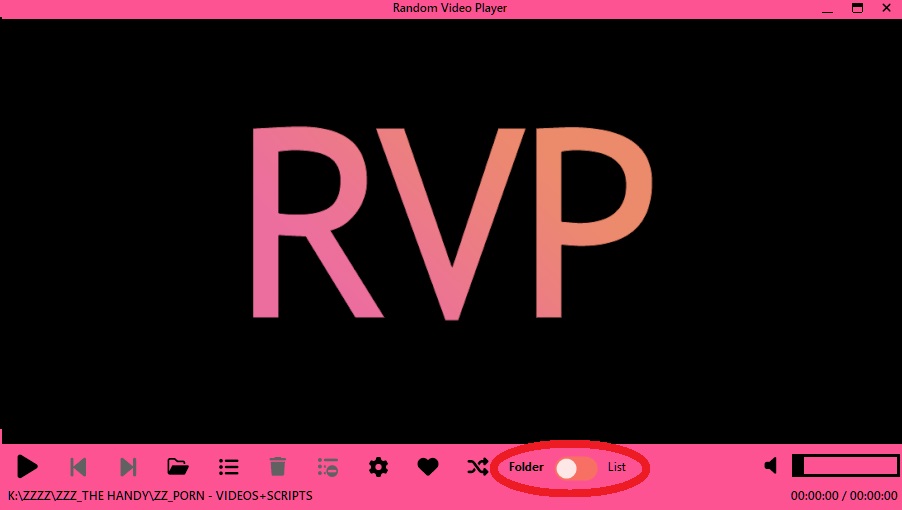Skip to the next video
The width and height of the screenshot is (902, 510).
coord(128,466)
